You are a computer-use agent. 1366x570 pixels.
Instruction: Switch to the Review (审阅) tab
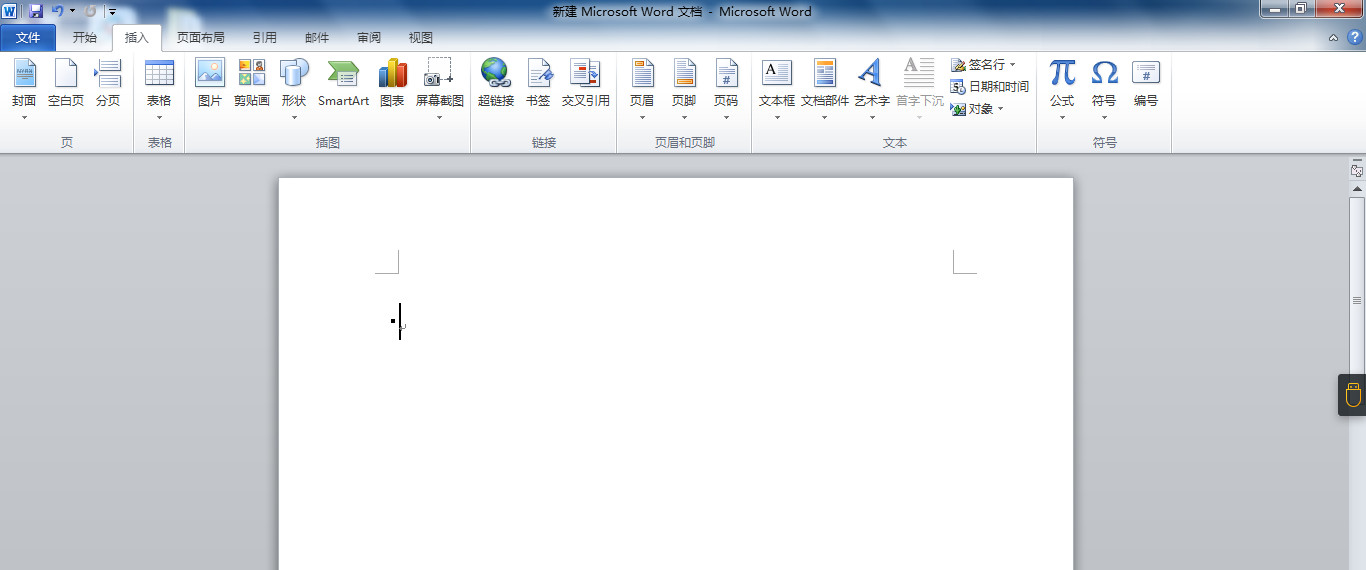[x=369, y=38]
